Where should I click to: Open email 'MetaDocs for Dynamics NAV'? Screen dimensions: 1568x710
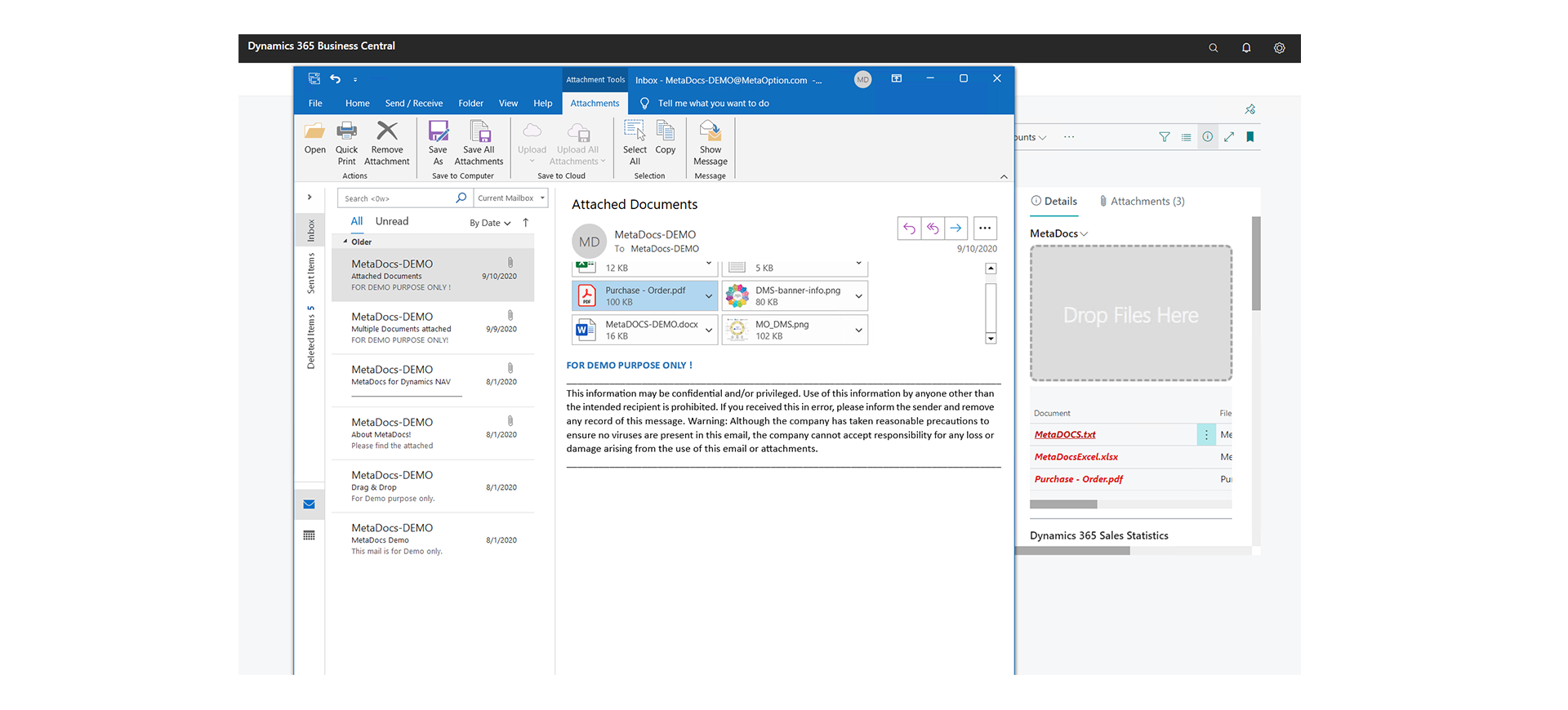click(434, 380)
